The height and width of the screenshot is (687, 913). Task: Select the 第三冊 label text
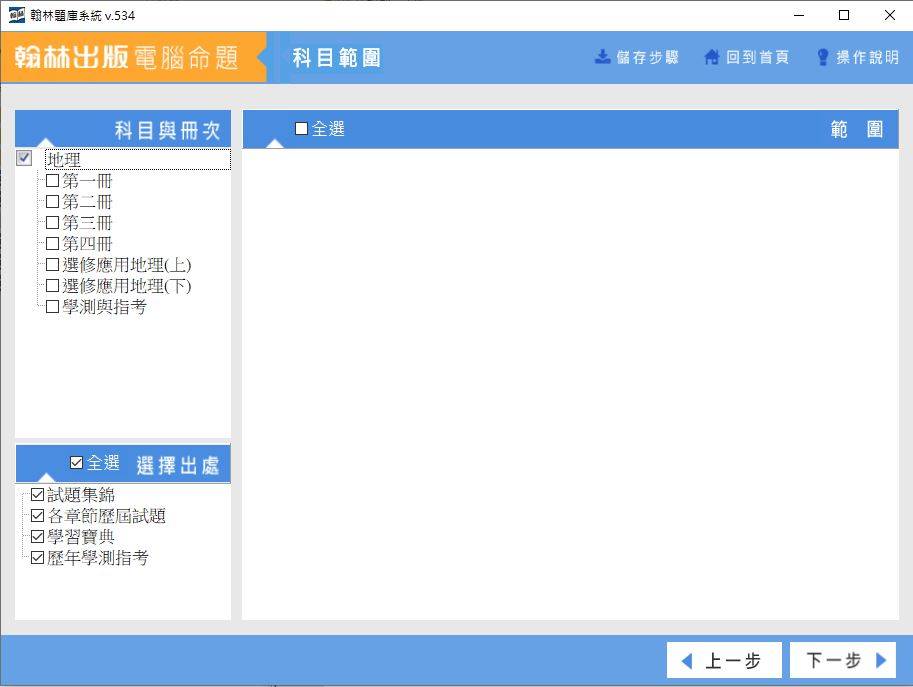(87, 223)
